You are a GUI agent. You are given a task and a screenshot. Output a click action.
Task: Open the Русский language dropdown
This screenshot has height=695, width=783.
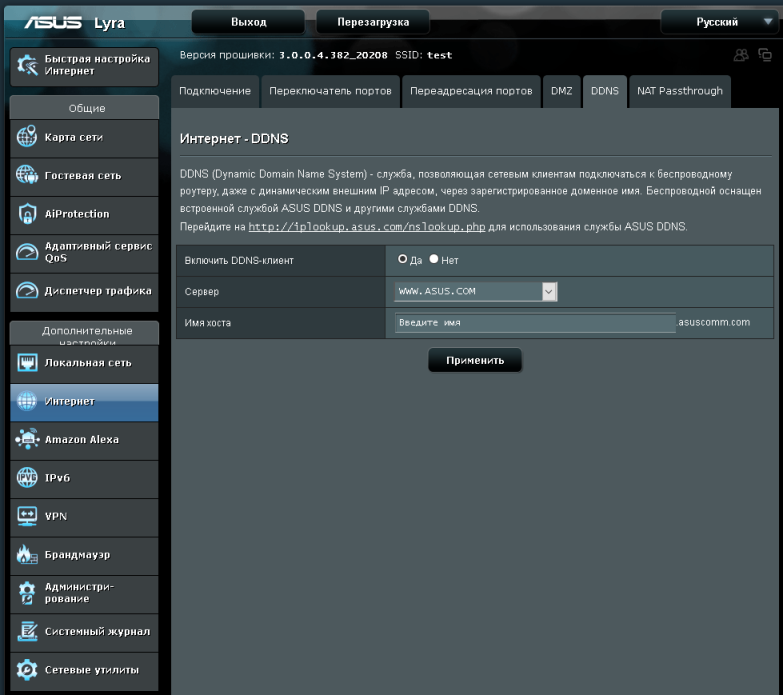pos(719,22)
